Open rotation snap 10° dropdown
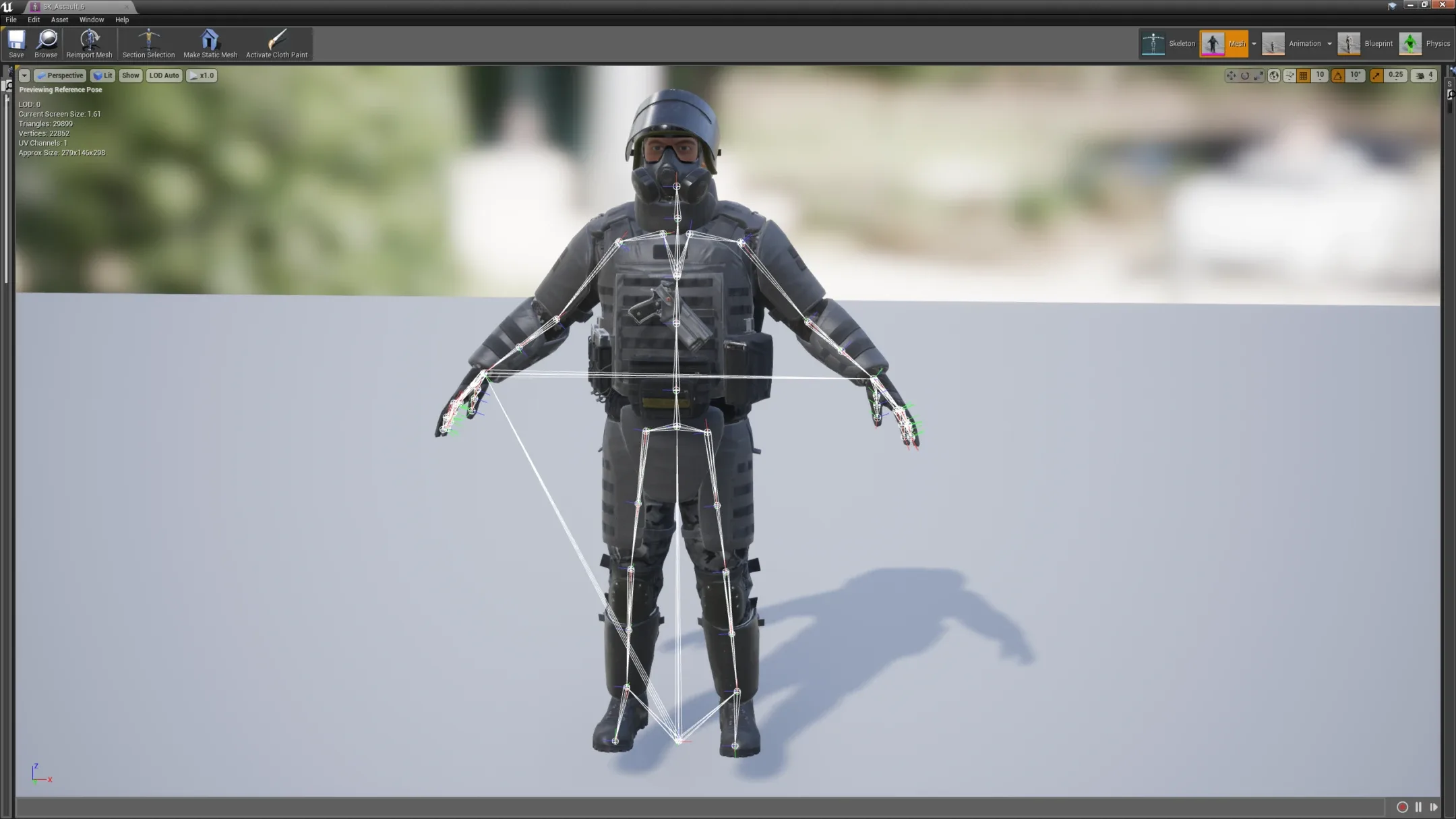 pyautogui.click(x=1356, y=75)
